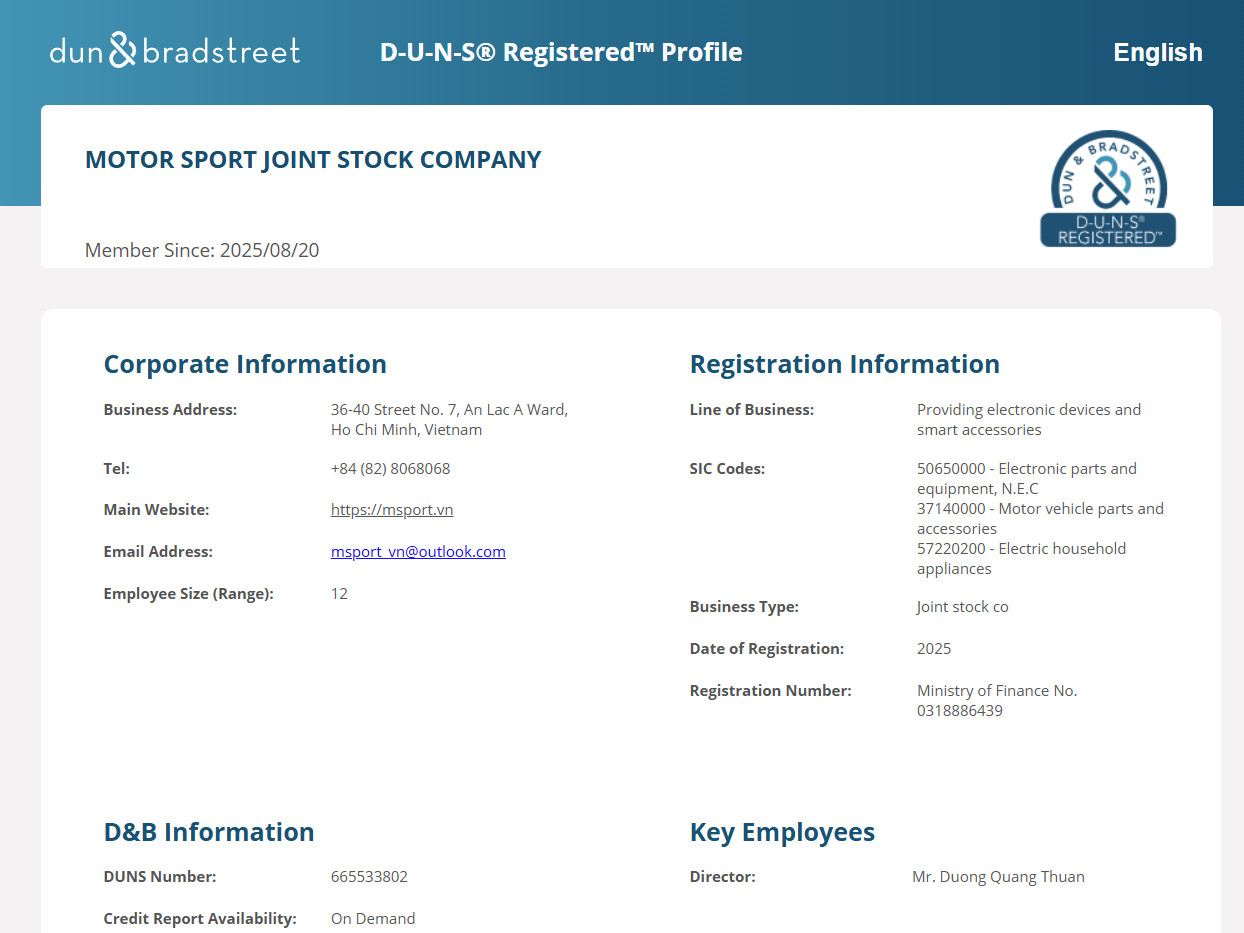Click the D-U-N-S Registered seal badge
Viewport: 1244px width, 933px height.
[x=1108, y=189]
